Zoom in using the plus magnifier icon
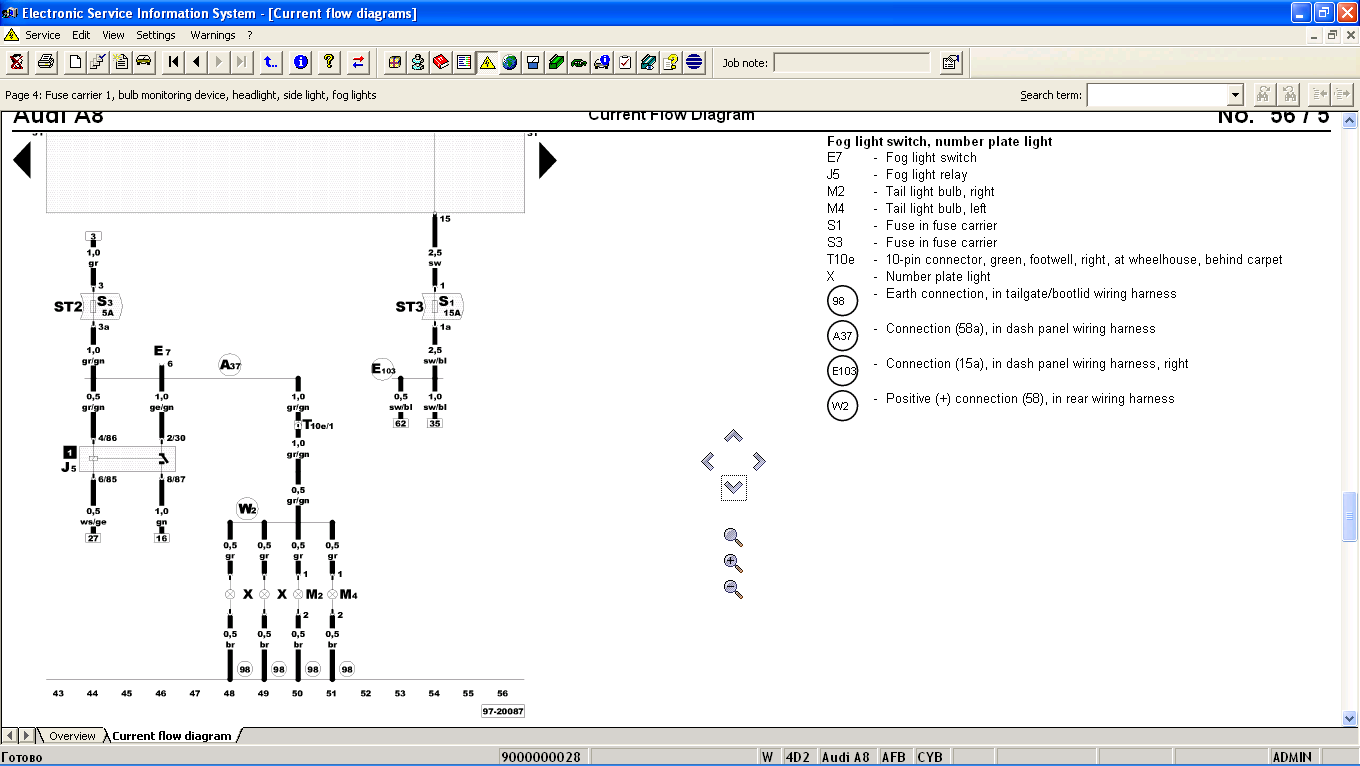Image resolution: width=1360 pixels, height=766 pixels. point(733,563)
